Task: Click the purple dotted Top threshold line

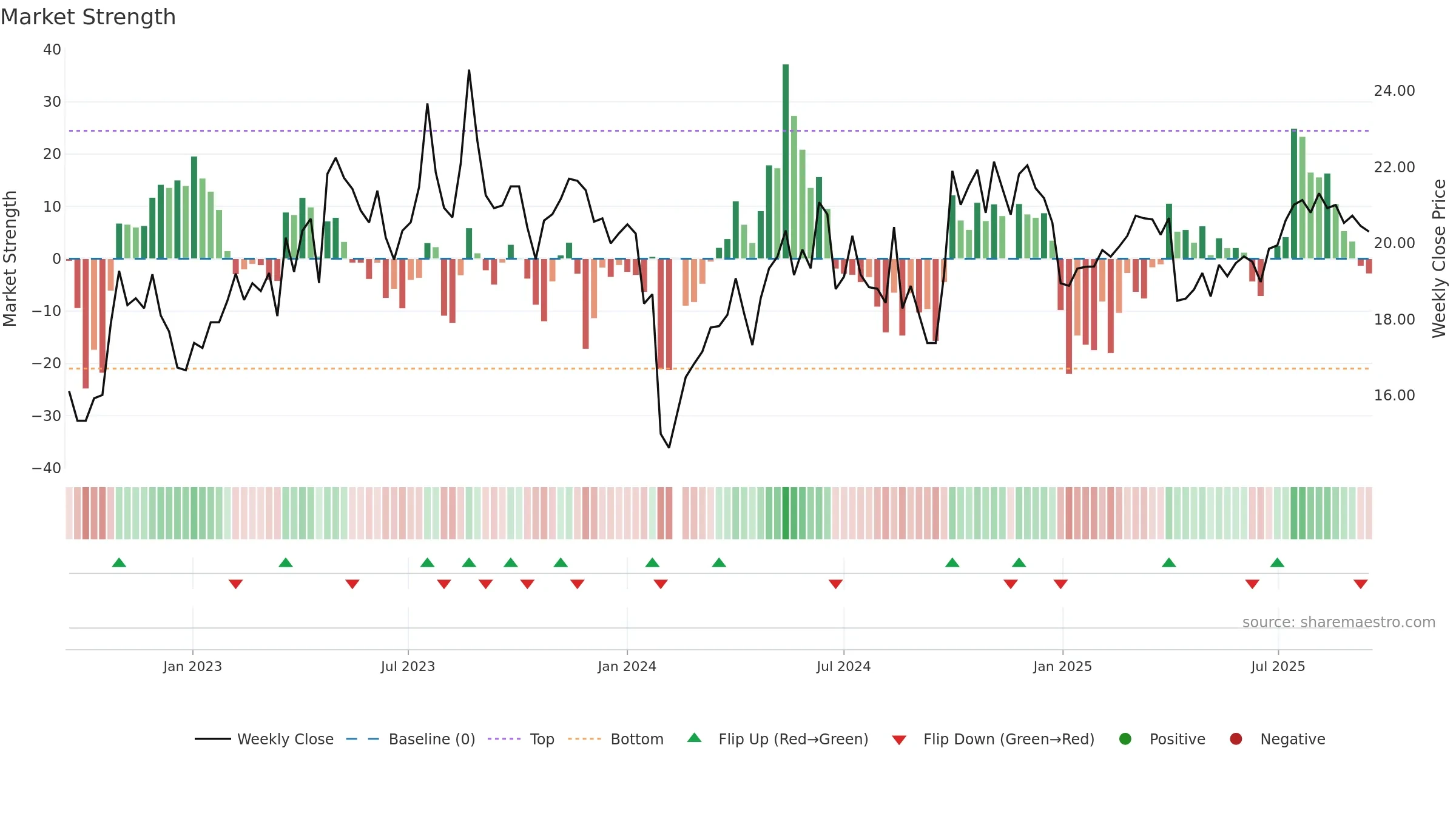Action: (x=719, y=130)
